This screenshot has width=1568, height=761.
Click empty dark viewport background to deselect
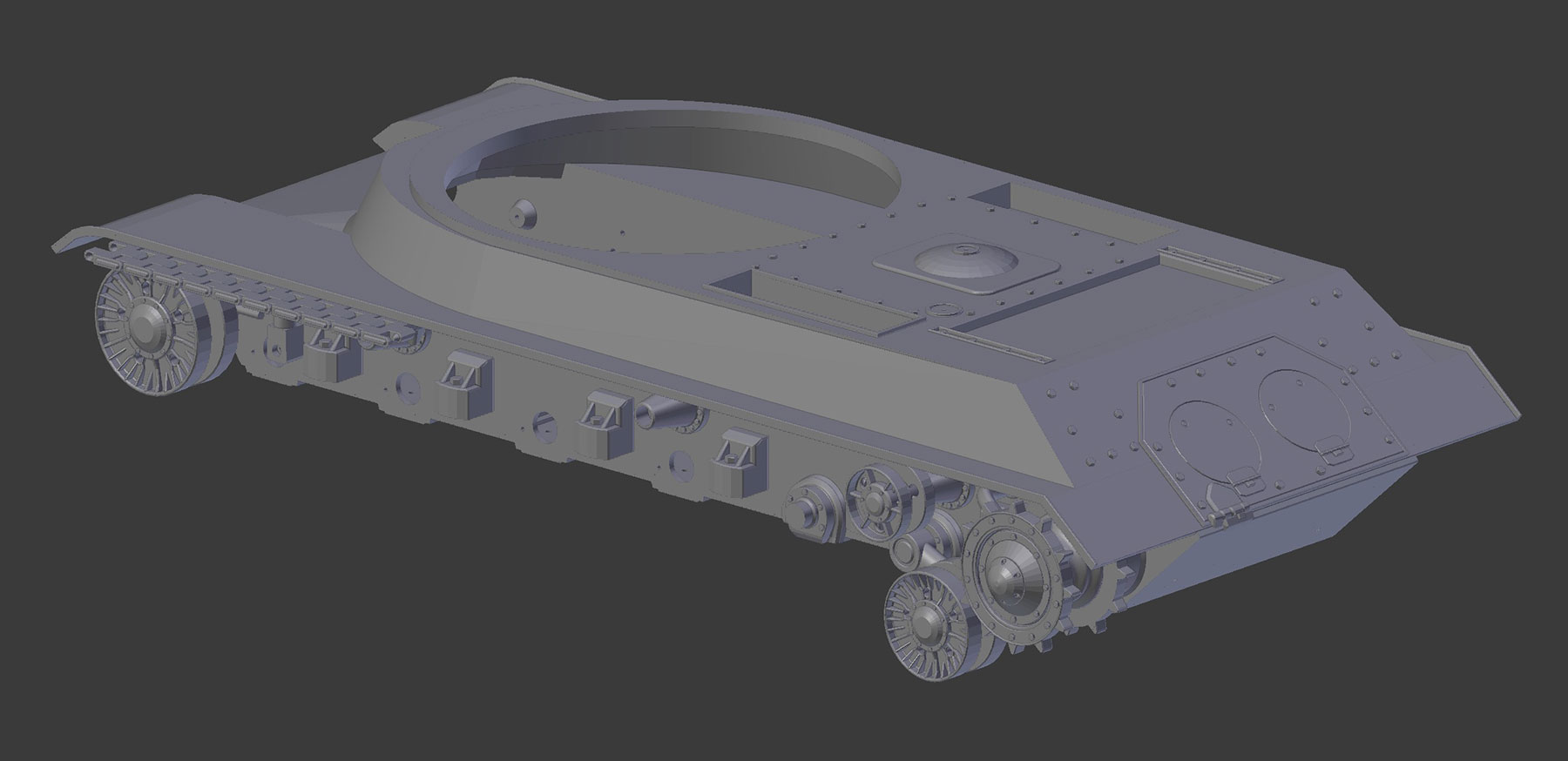pyautogui.click(x=348, y=609)
